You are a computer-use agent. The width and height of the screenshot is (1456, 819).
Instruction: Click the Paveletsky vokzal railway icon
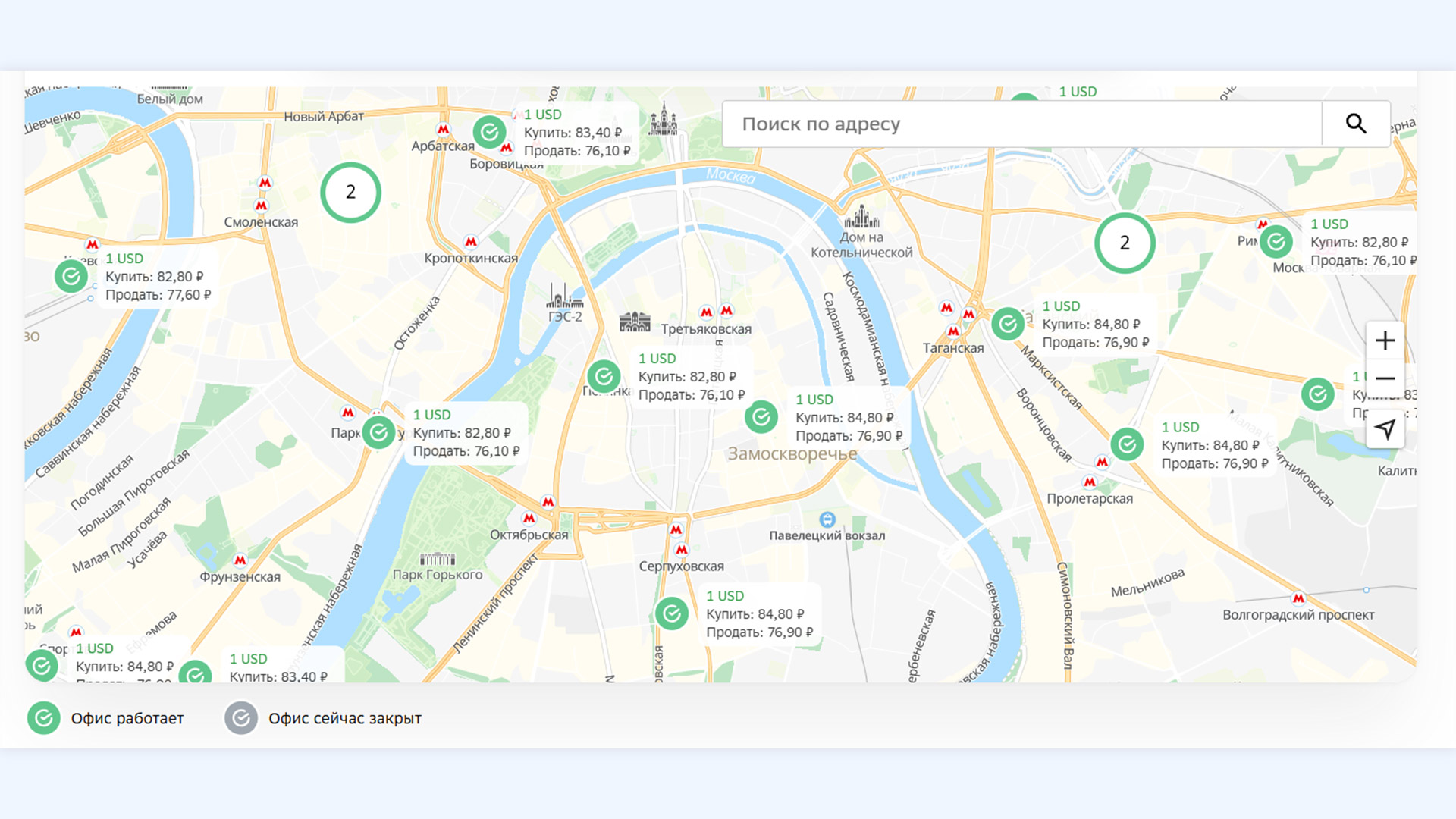tap(827, 519)
